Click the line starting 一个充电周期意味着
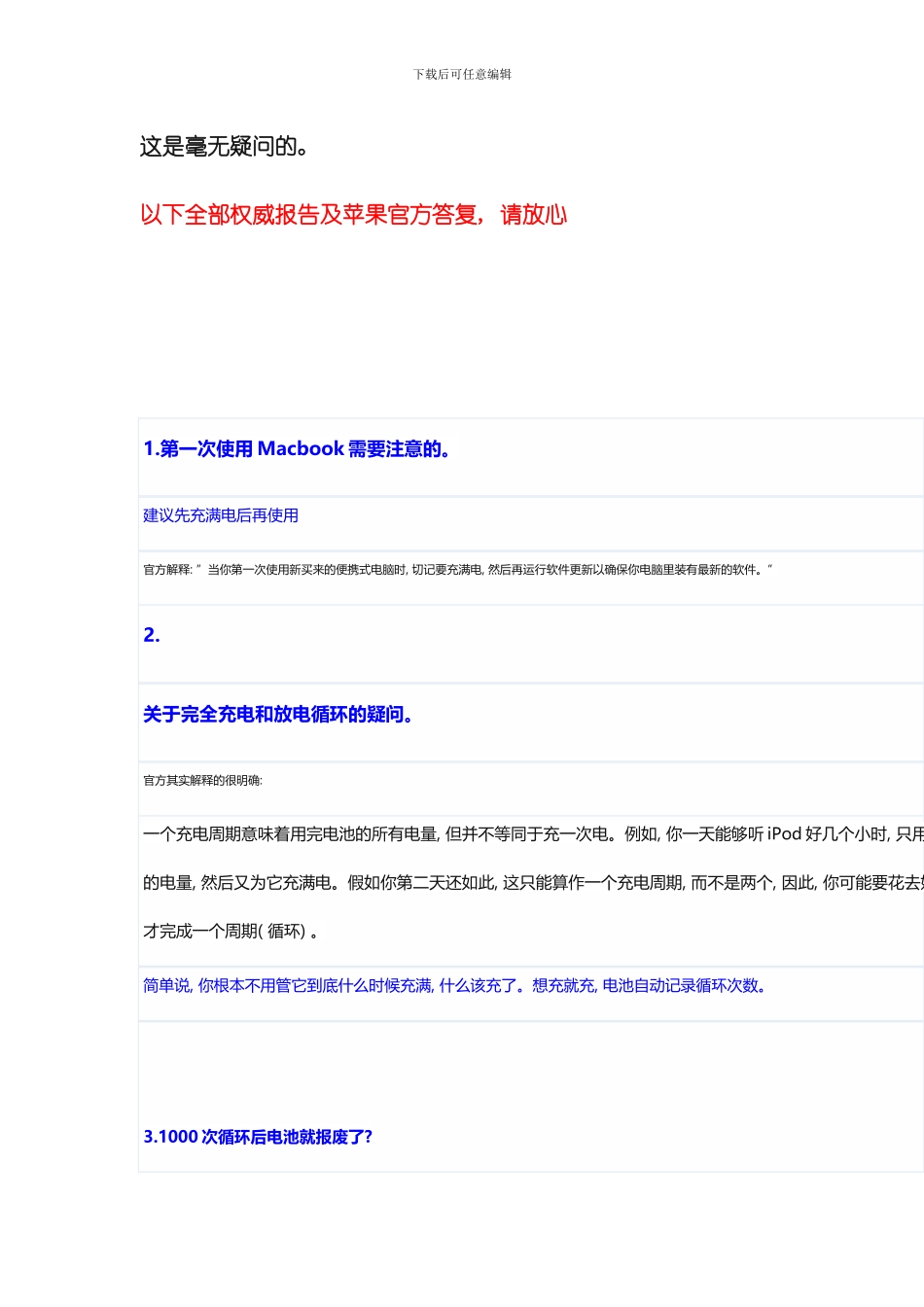This screenshot has width=924, height=1307. pyautogui.click(x=533, y=834)
